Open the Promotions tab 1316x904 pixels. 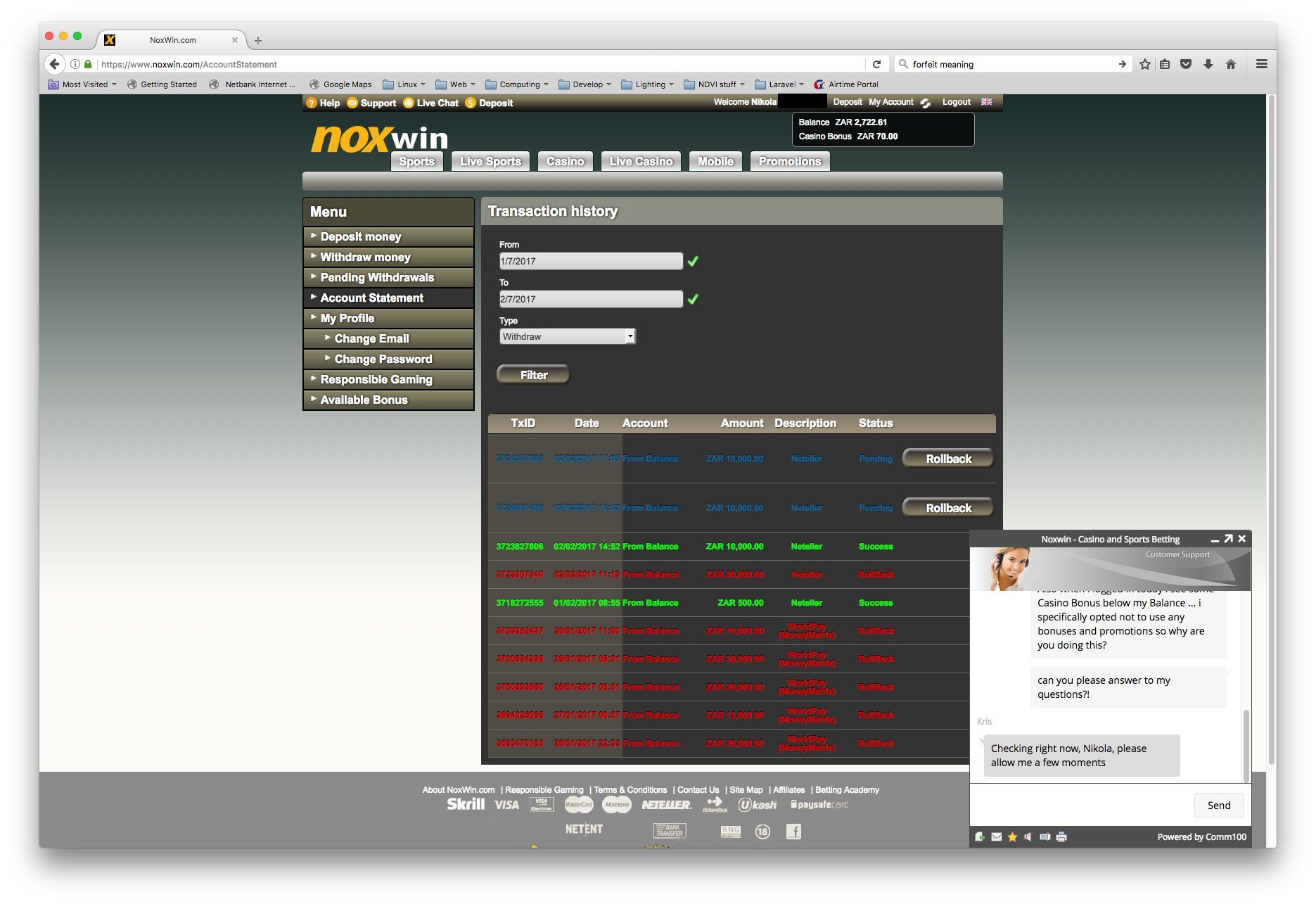[x=790, y=161]
